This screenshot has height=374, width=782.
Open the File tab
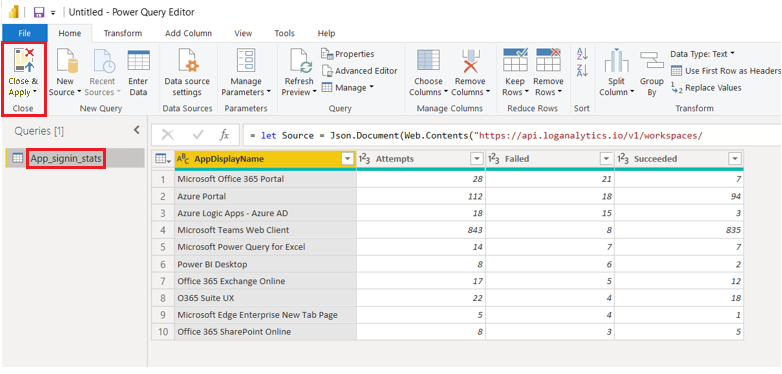[x=24, y=33]
